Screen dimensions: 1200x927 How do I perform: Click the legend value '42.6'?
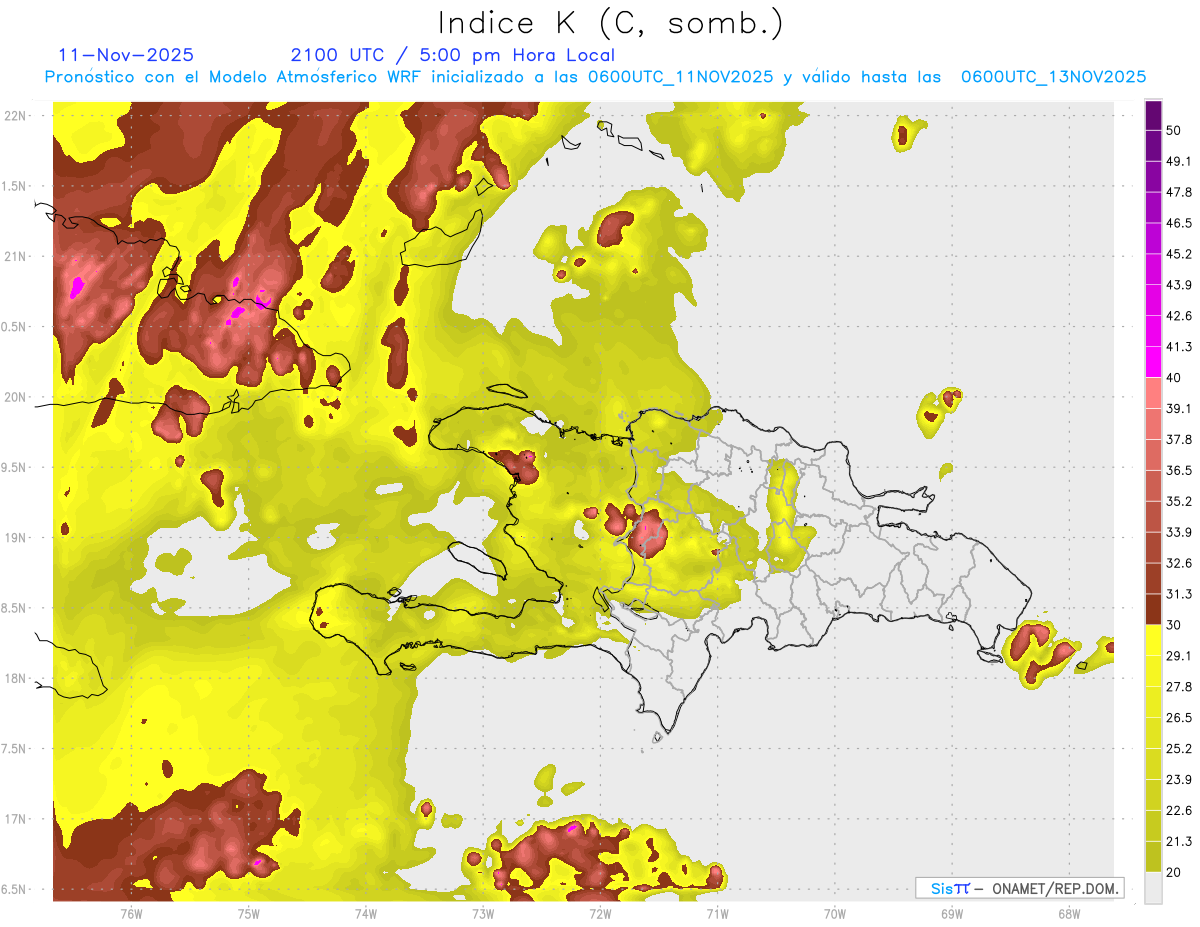[1179, 316]
